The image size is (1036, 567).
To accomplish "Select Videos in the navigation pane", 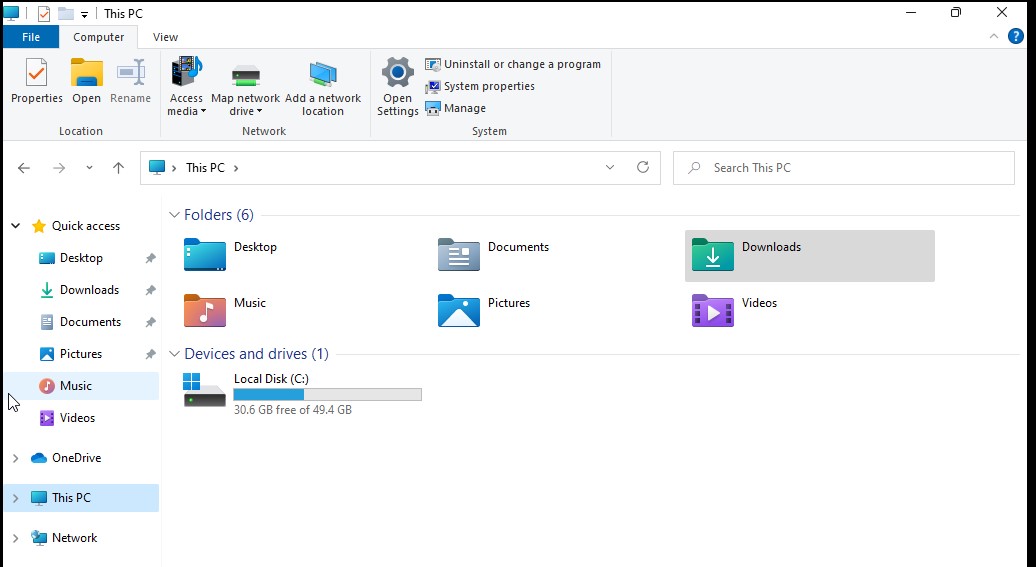I will point(77,418).
